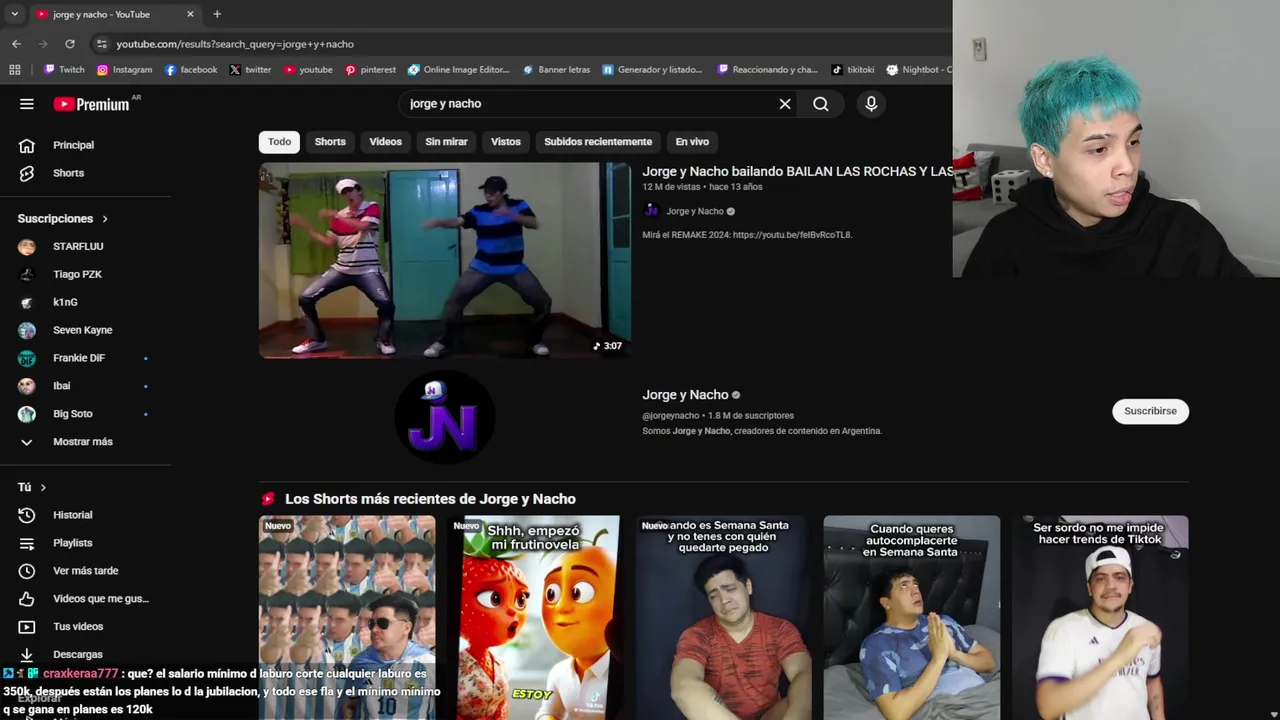This screenshot has width=1280, height=720.
Task: Select the Vistos filter chip
Action: [x=505, y=142]
